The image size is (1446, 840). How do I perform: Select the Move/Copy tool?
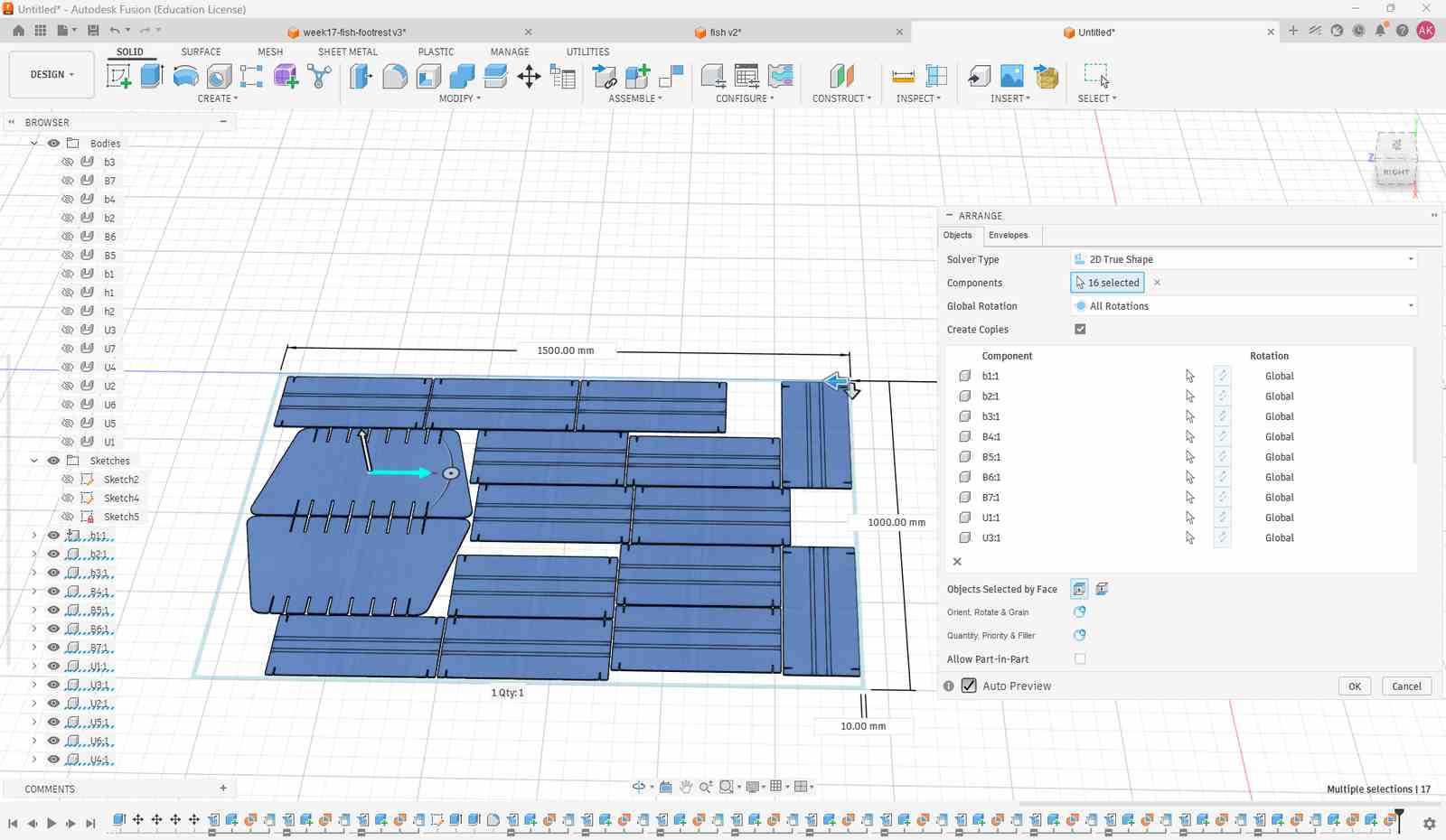tap(529, 76)
